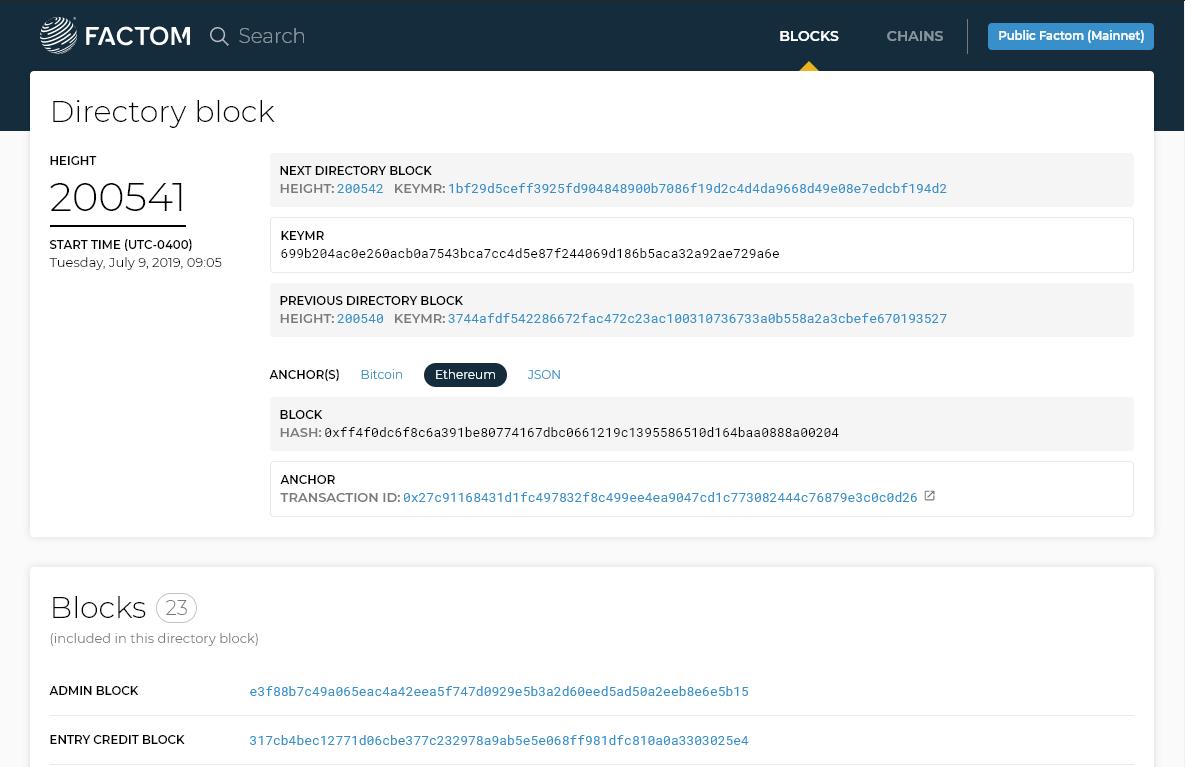Click the NEXT DIRECTORY BLOCK label
Viewport: 1185px width, 767px height.
355,170
